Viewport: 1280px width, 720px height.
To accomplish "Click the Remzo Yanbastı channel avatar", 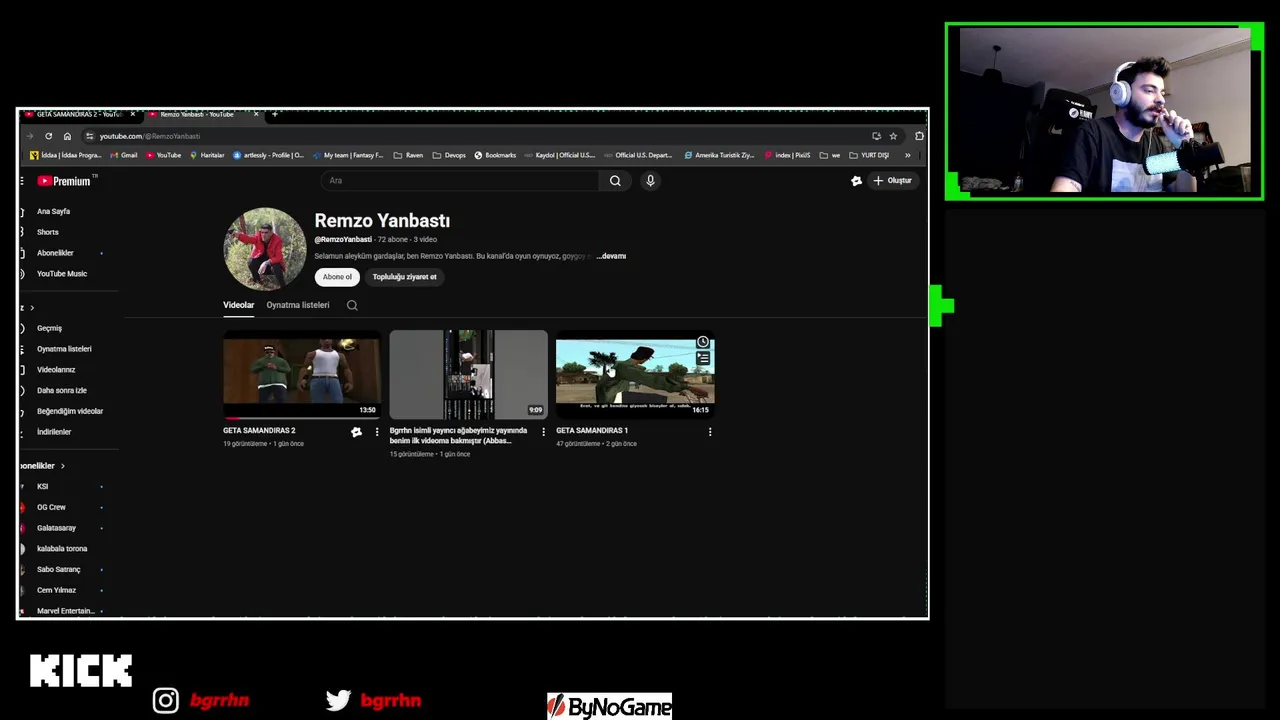I will (x=265, y=249).
